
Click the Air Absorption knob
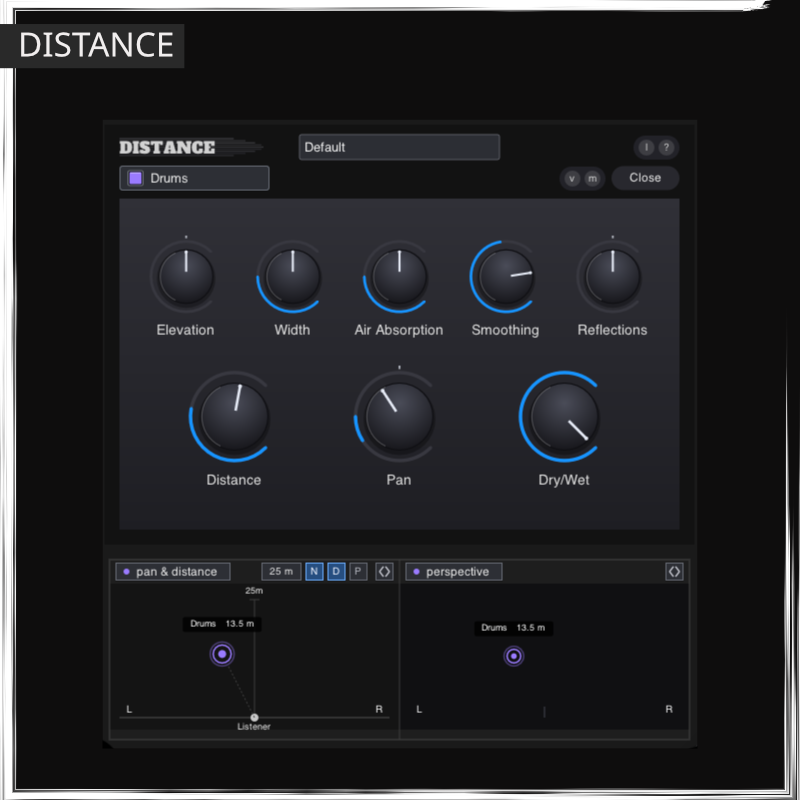(399, 277)
